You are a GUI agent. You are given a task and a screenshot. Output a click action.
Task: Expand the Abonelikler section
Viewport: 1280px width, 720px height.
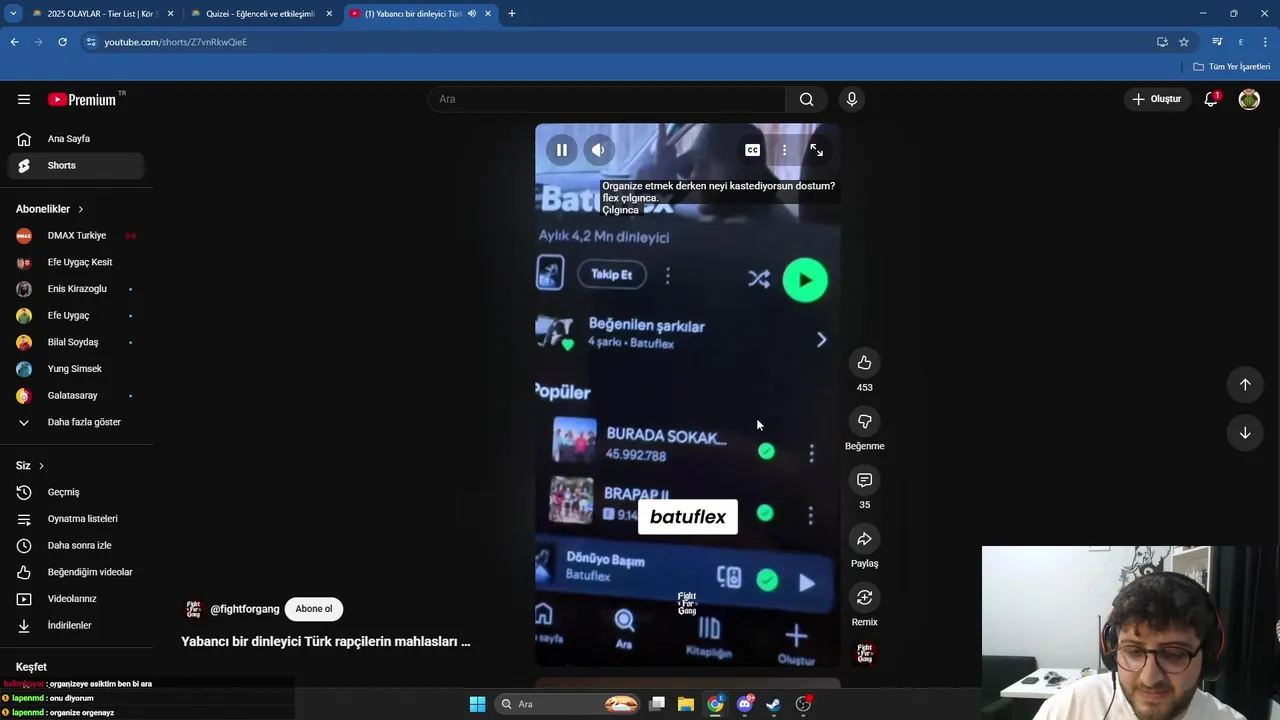50,209
